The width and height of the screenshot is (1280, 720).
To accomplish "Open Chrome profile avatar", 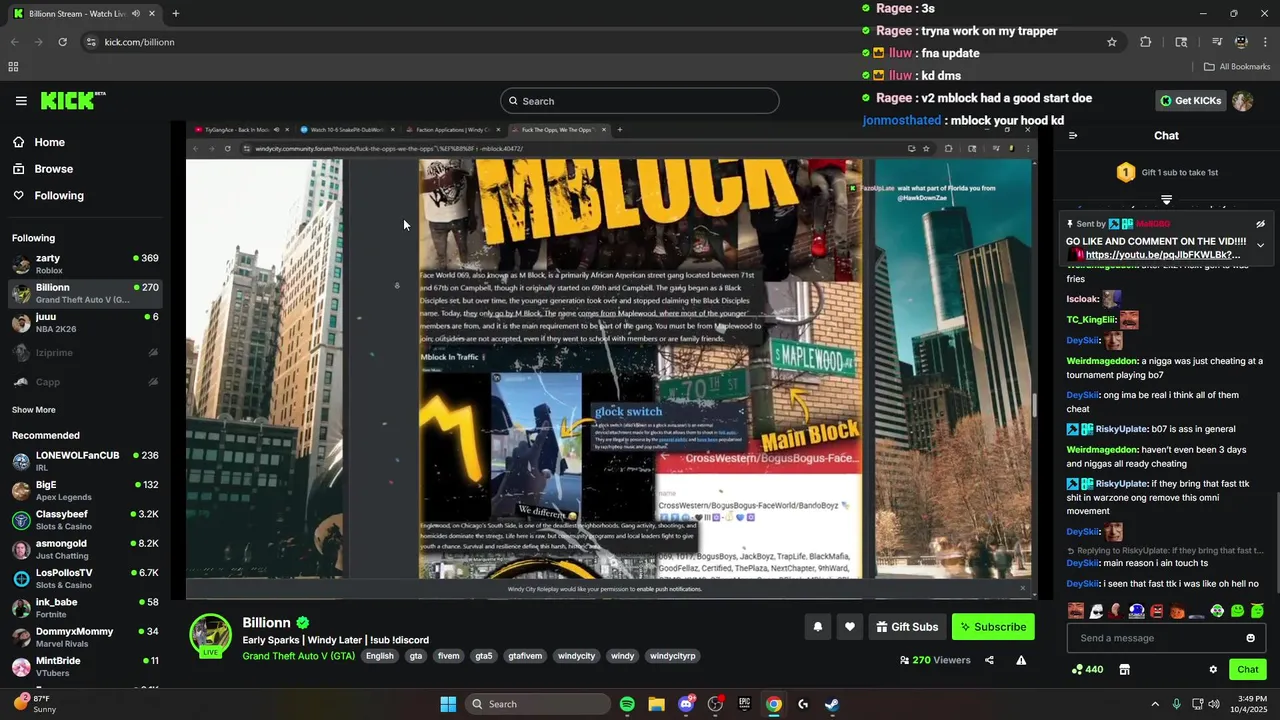I will pyautogui.click(x=1241, y=42).
